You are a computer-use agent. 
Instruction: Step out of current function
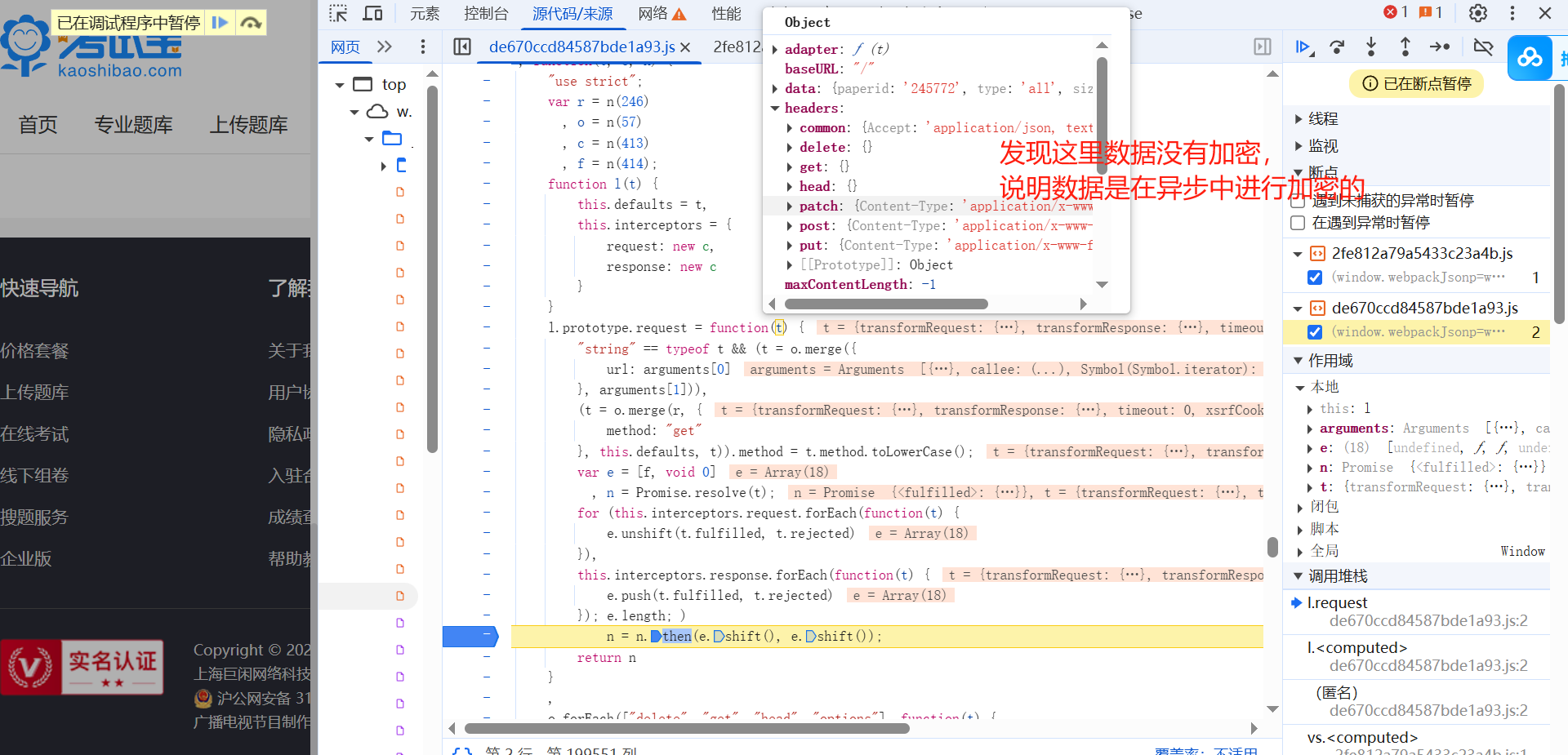(1405, 47)
